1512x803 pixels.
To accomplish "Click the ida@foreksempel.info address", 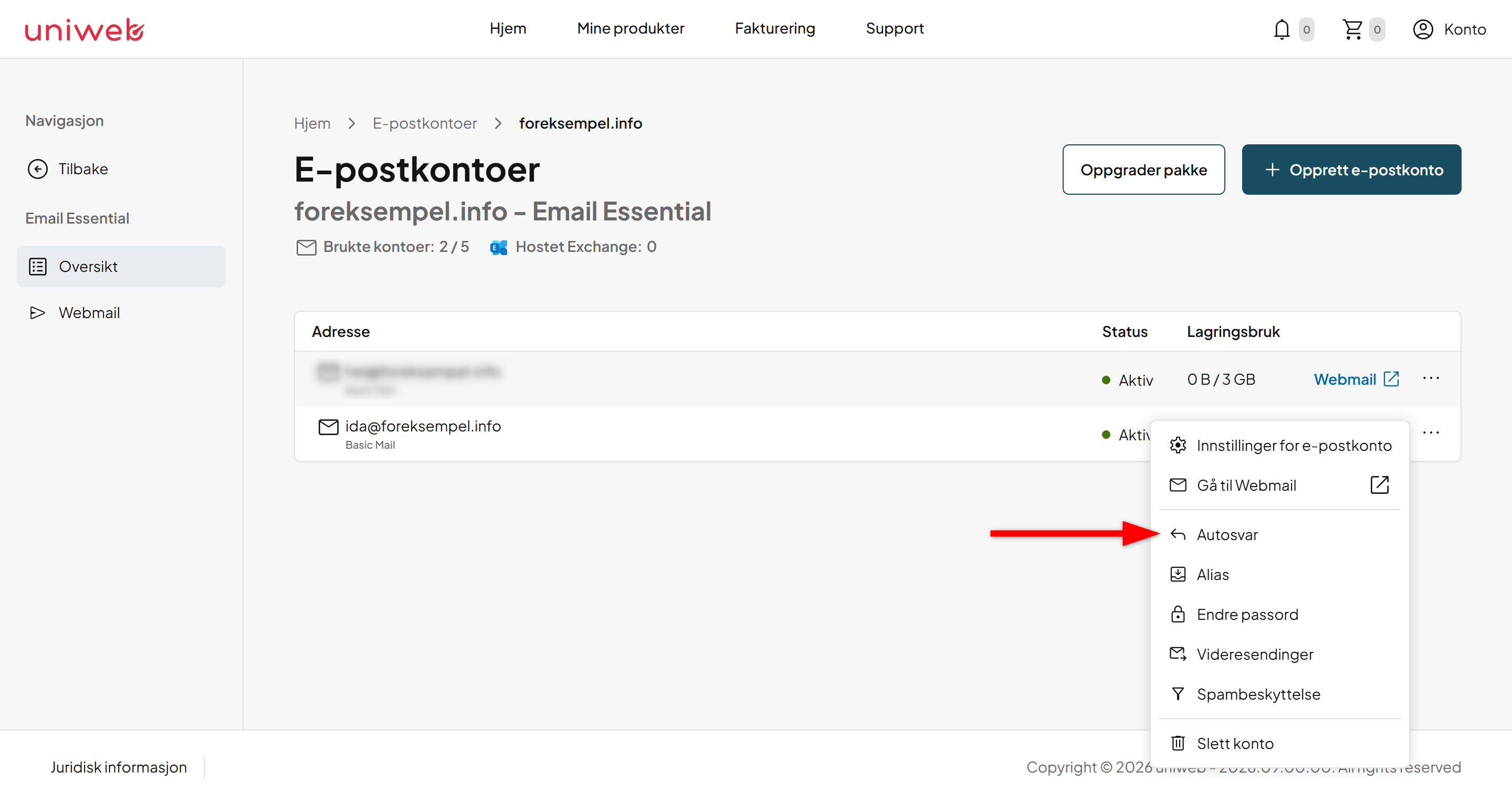I will 423,426.
